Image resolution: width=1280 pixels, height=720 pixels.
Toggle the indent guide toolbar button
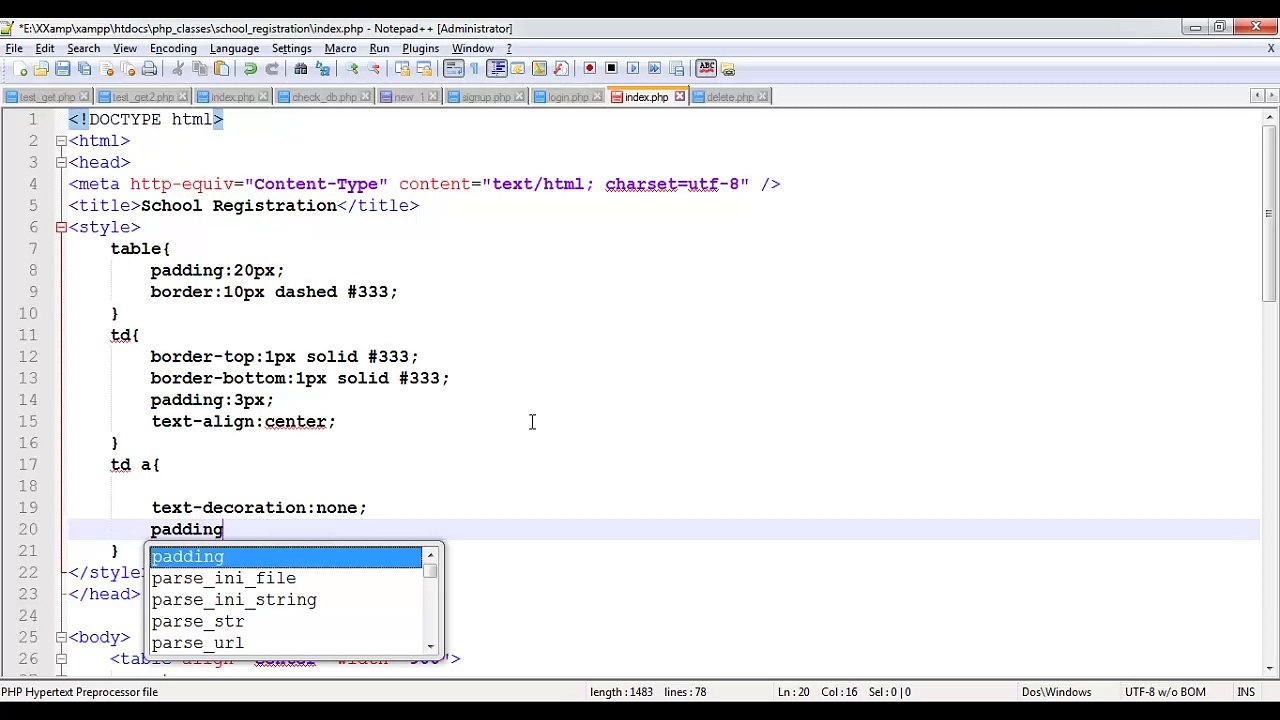(x=496, y=69)
